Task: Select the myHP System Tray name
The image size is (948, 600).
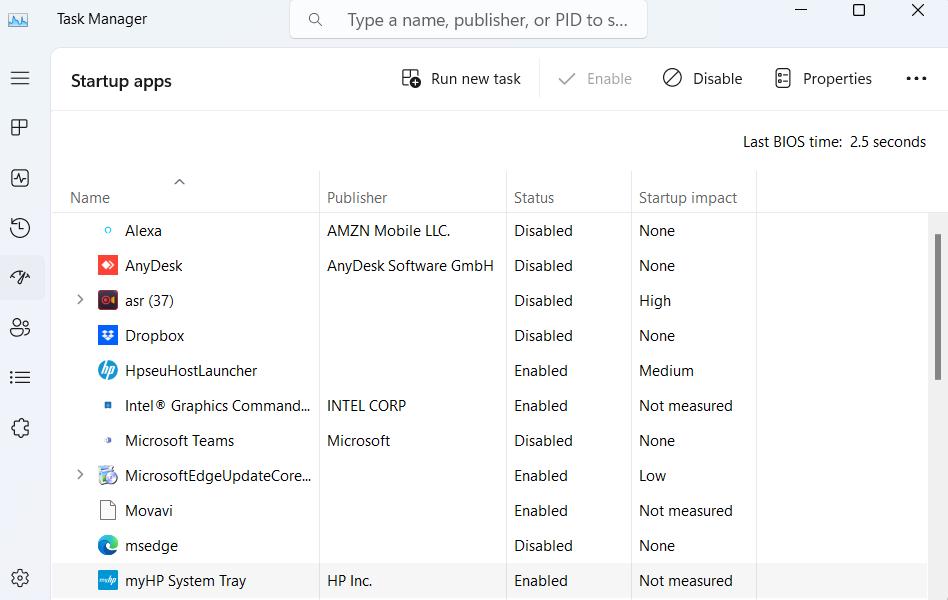Action: [x=186, y=581]
